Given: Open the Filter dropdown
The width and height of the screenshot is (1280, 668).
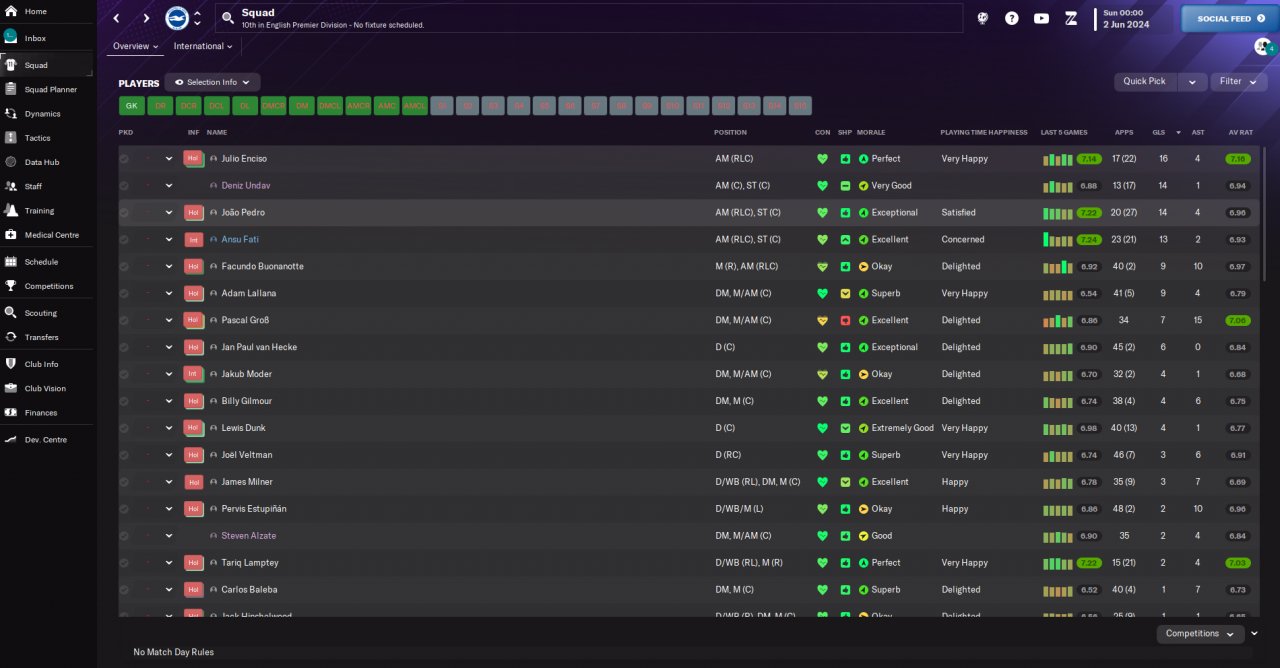Looking at the screenshot, I should click(1237, 82).
